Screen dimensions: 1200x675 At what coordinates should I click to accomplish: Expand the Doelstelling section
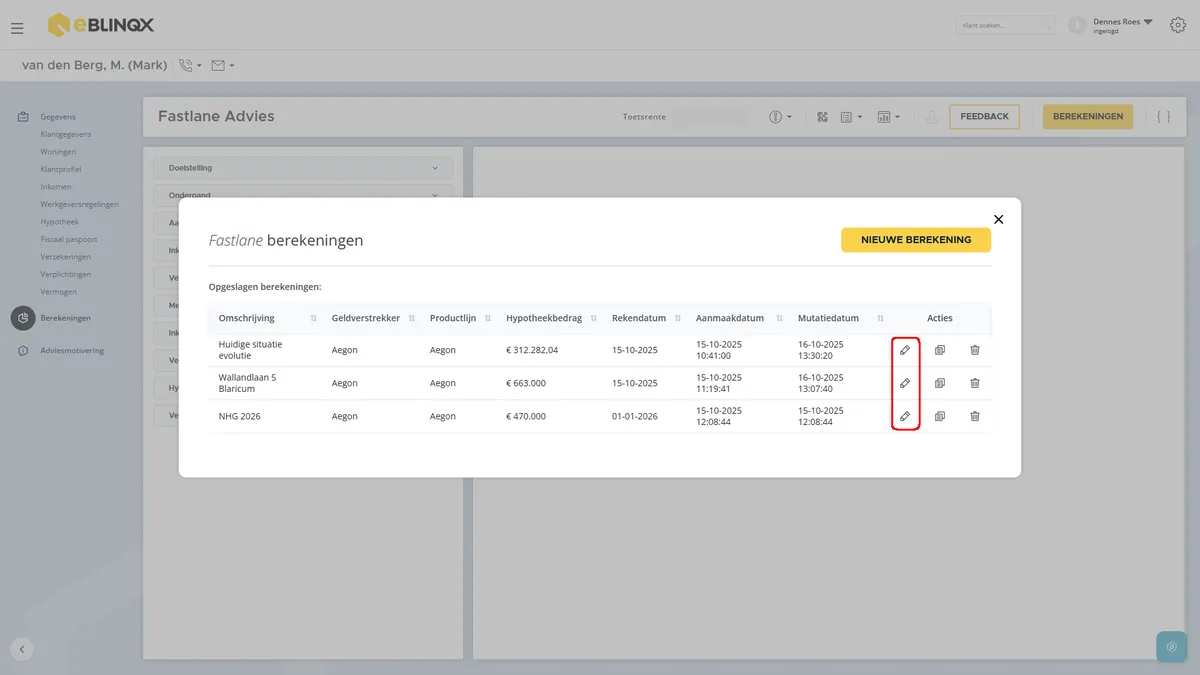coord(304,168)
